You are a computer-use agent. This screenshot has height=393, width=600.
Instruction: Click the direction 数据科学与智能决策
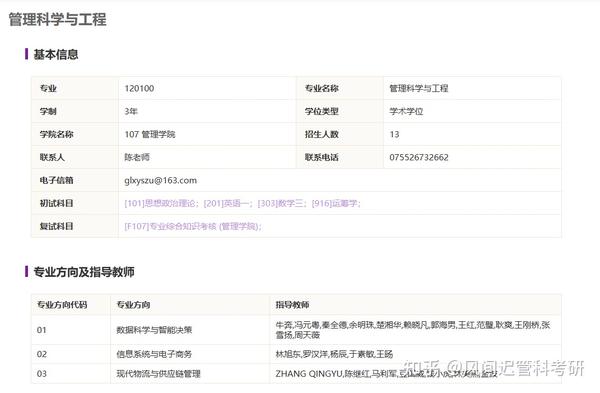154,330
